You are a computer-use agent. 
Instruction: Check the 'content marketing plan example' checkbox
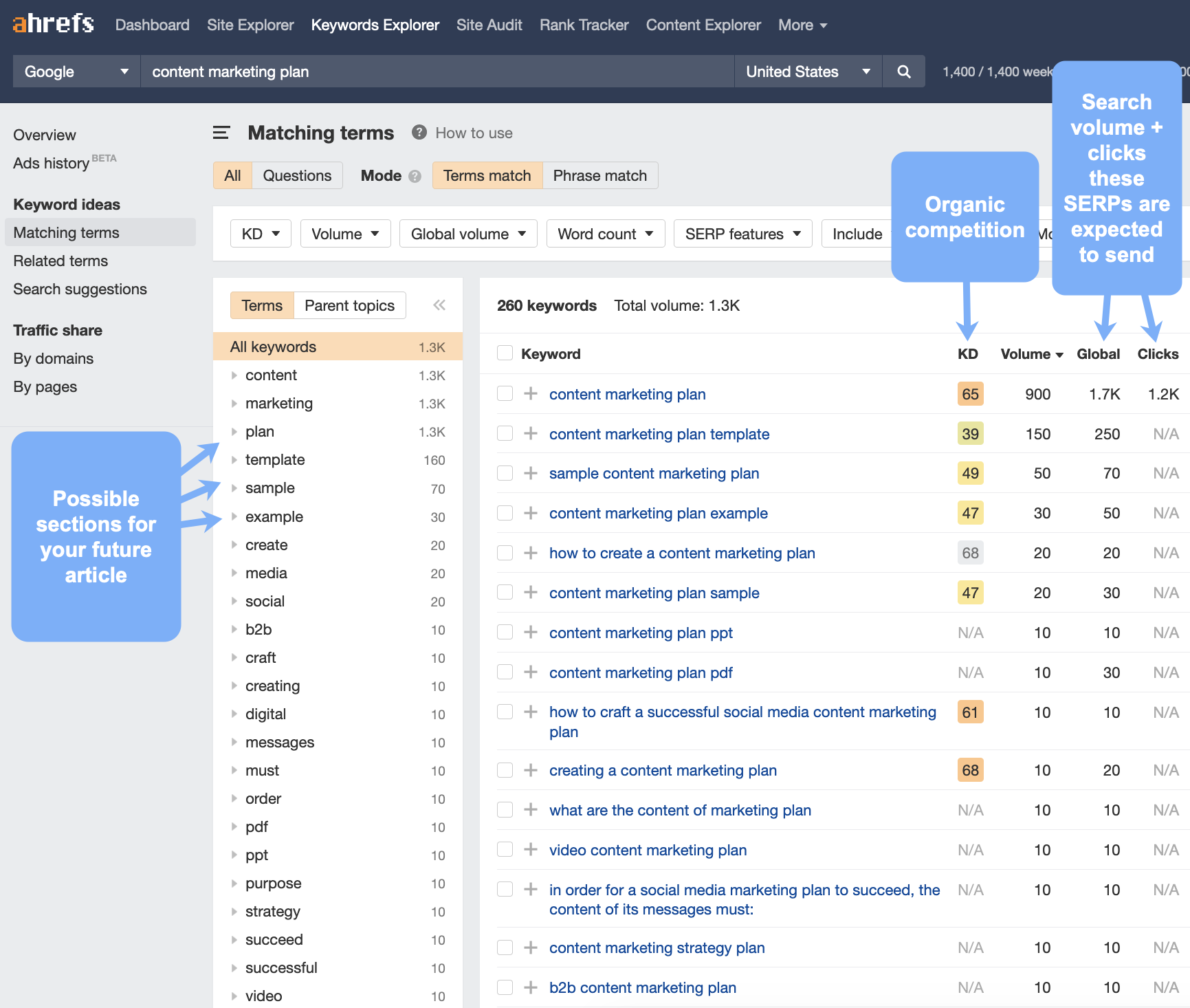tap(505, 513)
